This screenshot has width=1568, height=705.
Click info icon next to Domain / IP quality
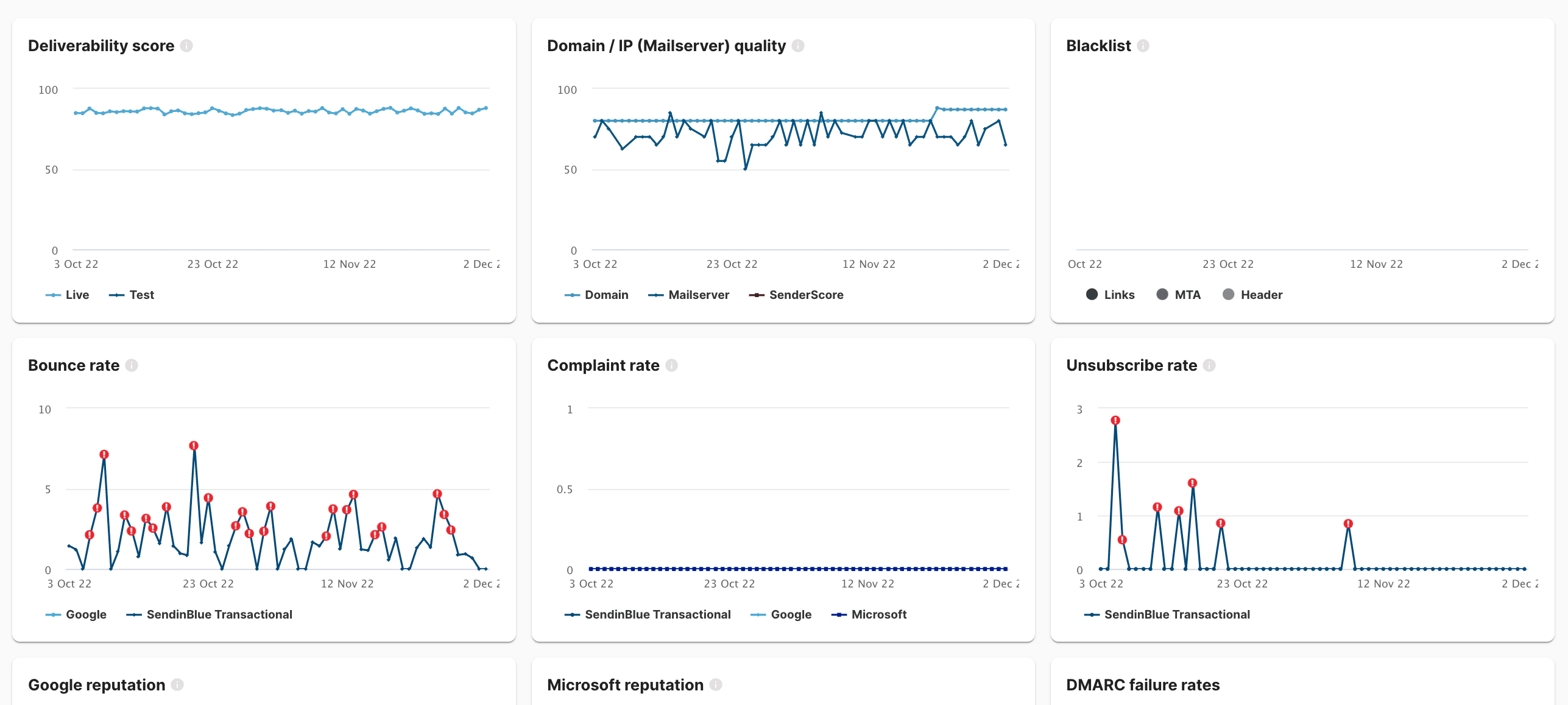798,46
